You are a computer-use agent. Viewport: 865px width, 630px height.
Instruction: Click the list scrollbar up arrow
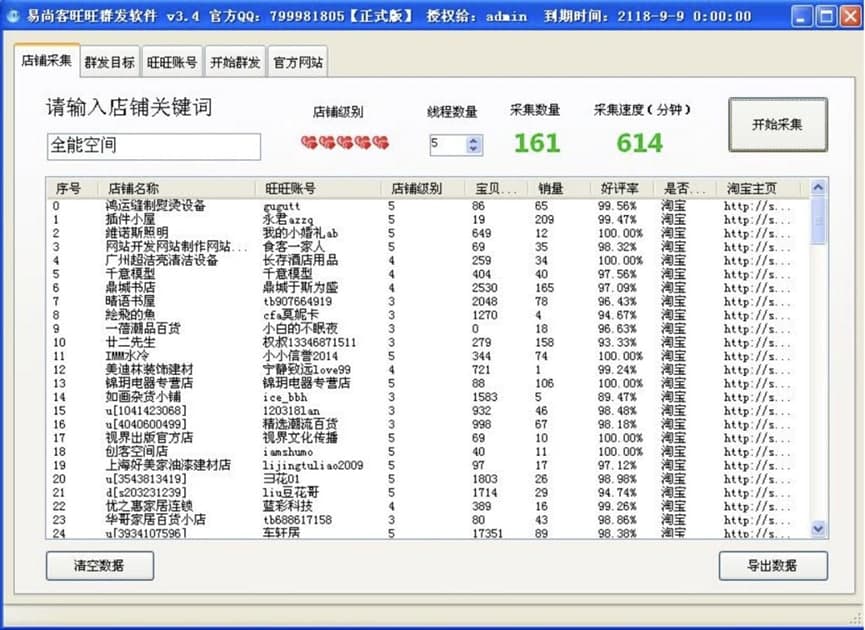tap(818, 188)
